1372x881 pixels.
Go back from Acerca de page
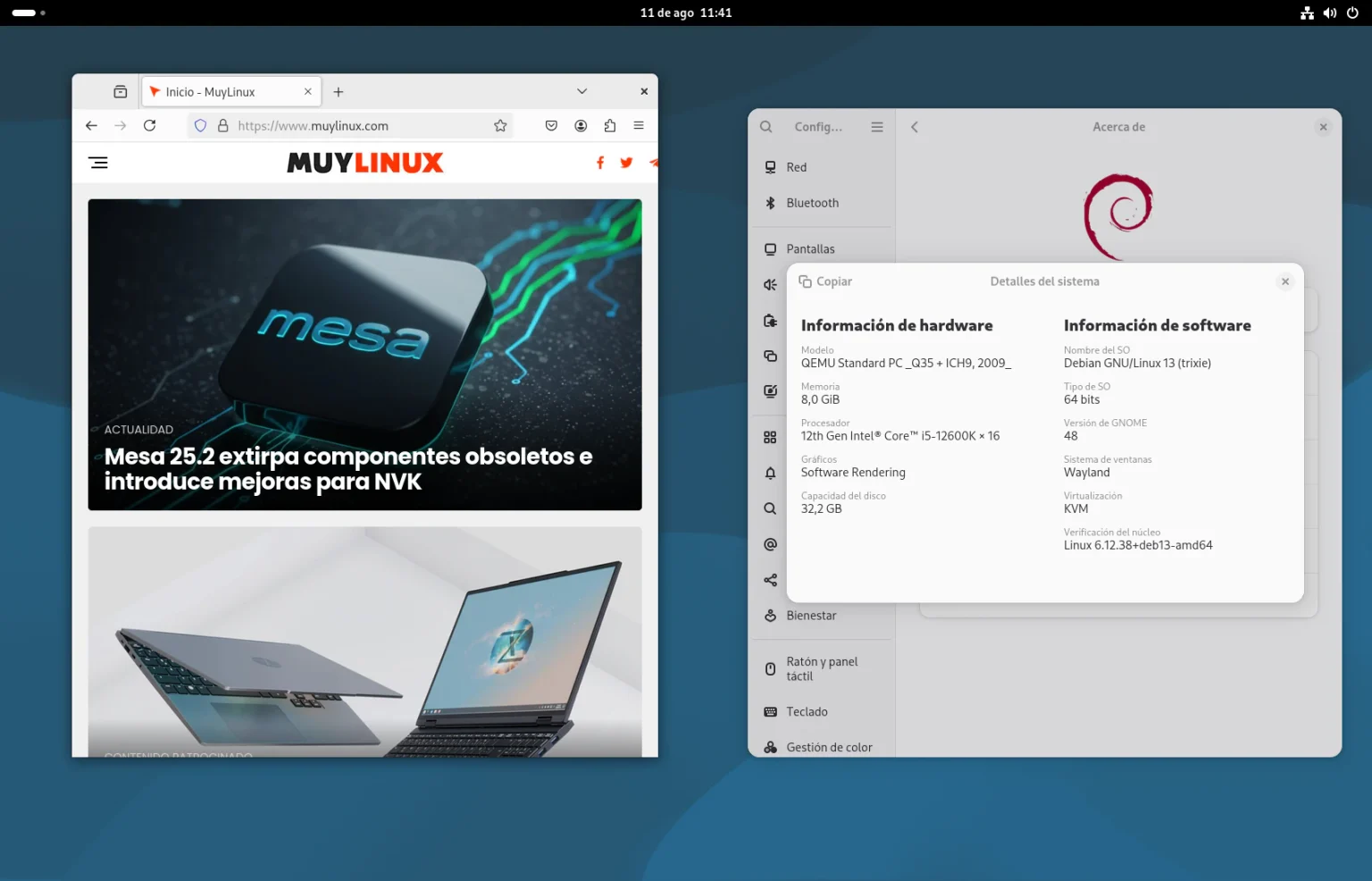(914, 127)
